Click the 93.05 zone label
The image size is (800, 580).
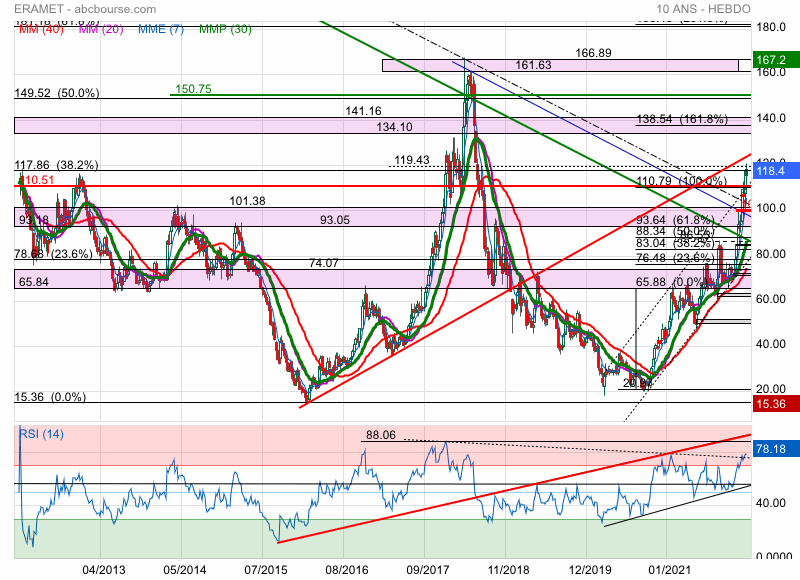(335, 219)
